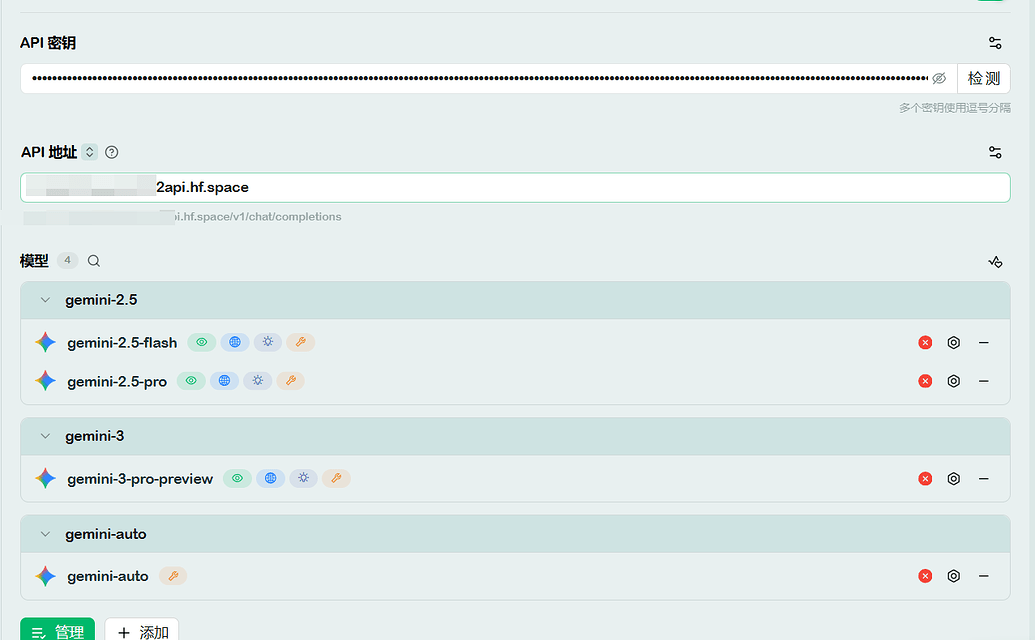Open API address type selector arrows
Image resolution: width=1035 pixels, height=640 pixels.
pos(90,152)
